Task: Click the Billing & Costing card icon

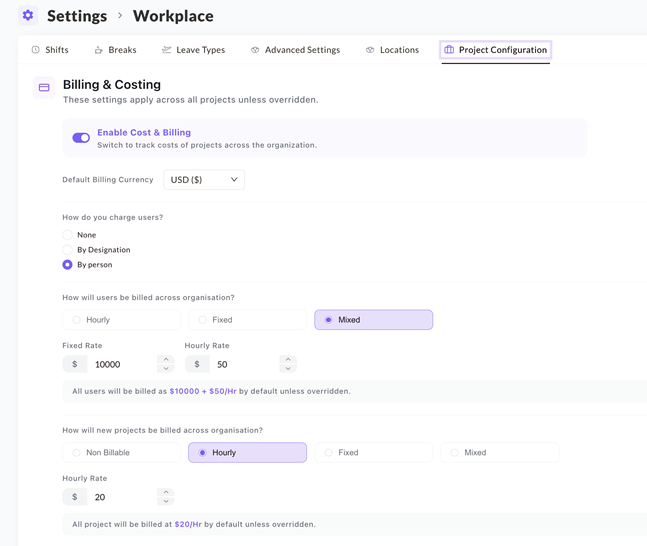Action: [x=44, y=87]
